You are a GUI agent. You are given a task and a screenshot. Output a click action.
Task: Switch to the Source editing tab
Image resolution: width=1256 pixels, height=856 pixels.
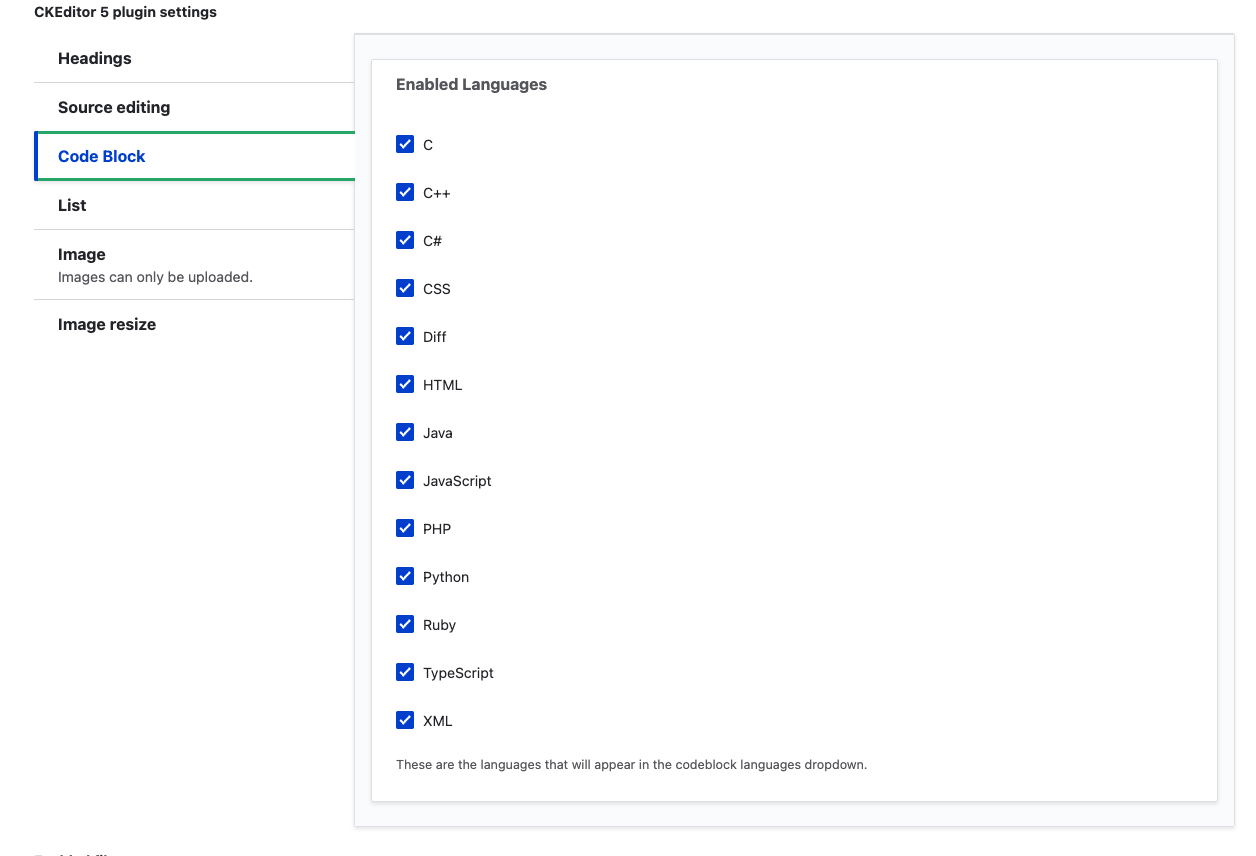click(114, 107)
